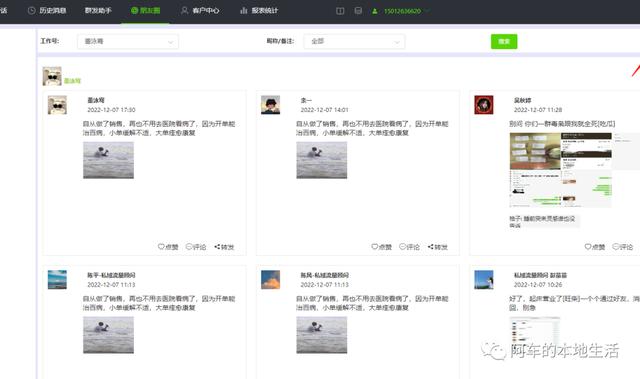Click the name 私域流量顾问 彭苗苗
Screen dimensions: 640x379
tap(540, 275)
